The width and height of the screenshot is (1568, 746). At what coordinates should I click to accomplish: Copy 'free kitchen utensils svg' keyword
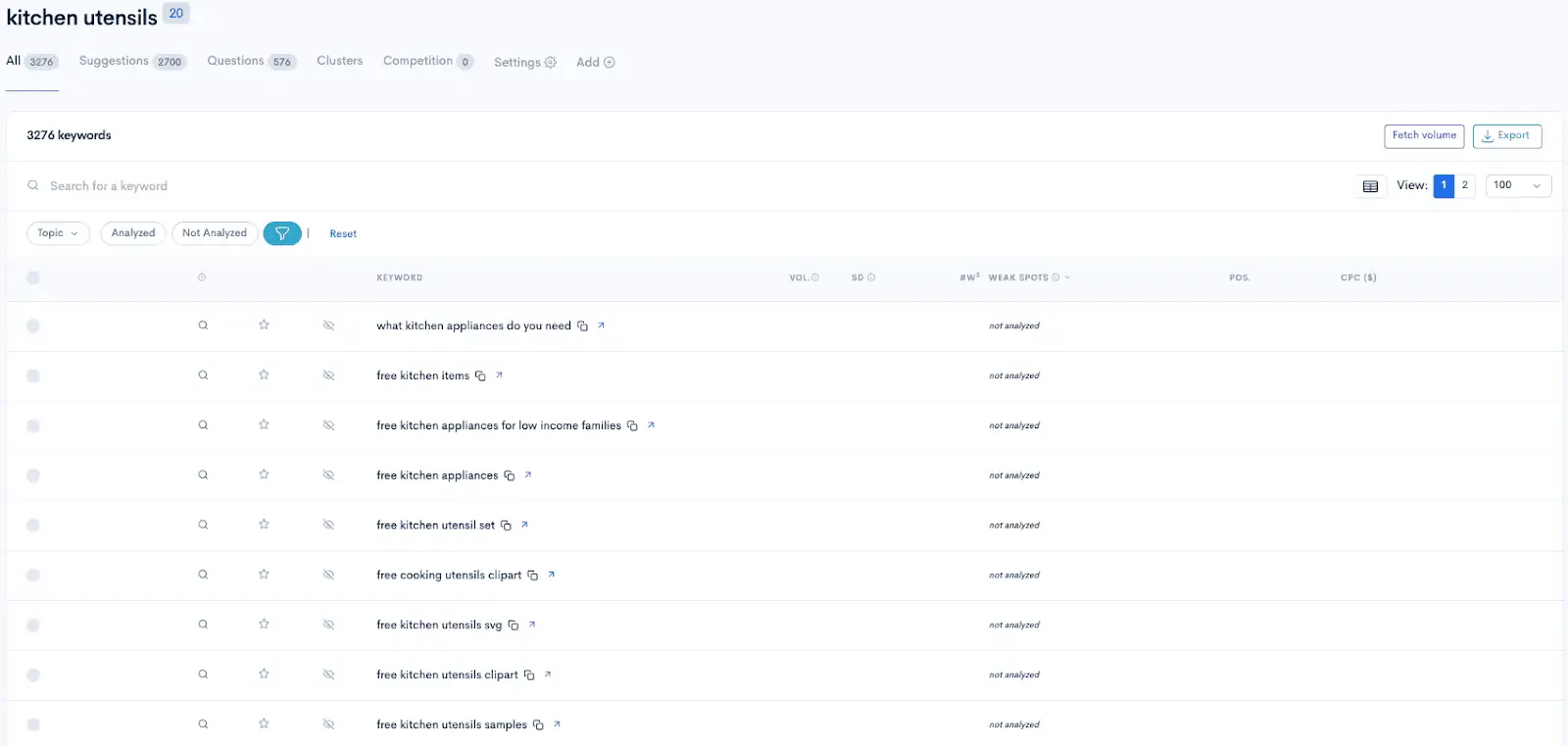click(x=513, y=625)
